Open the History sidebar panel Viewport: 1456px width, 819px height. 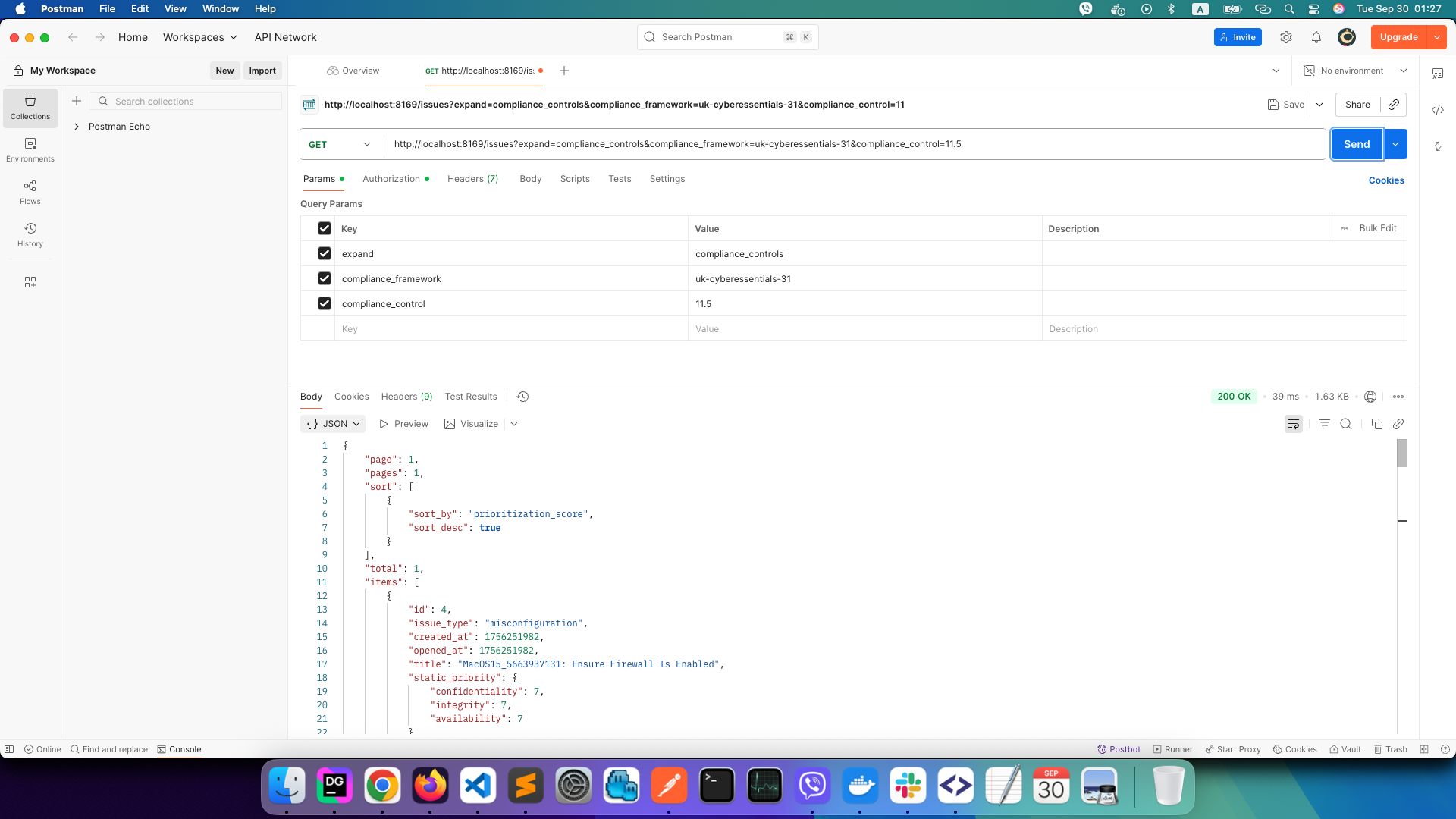[30, 235]
